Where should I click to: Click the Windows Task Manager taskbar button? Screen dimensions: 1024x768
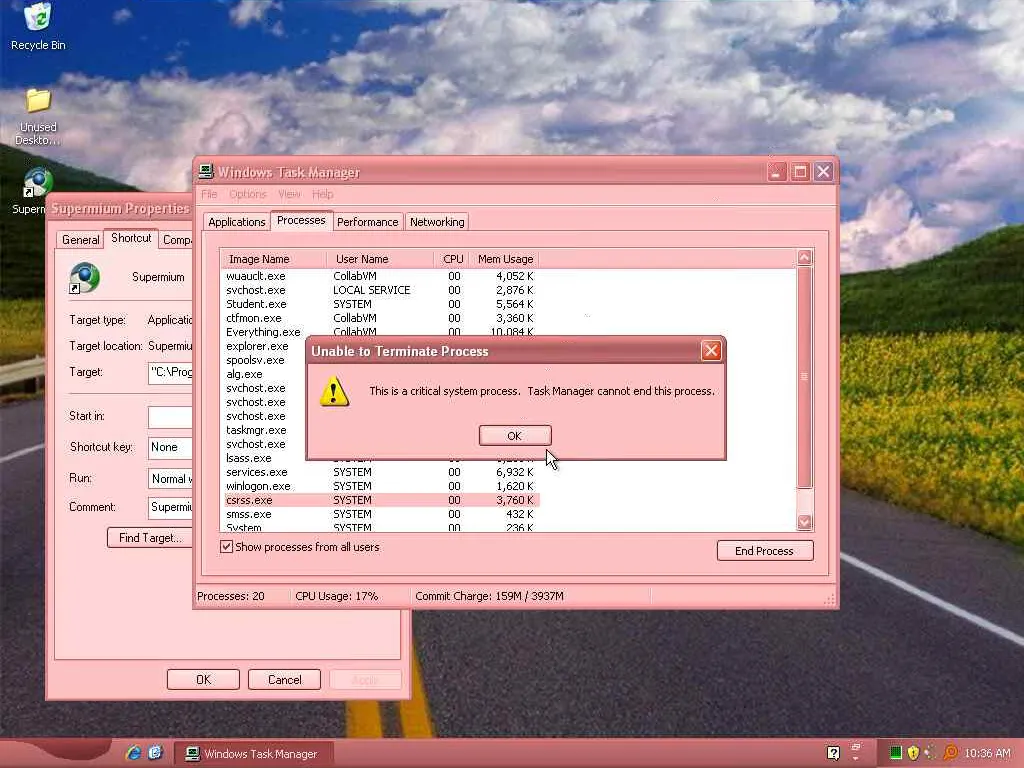tap(254, 754)
